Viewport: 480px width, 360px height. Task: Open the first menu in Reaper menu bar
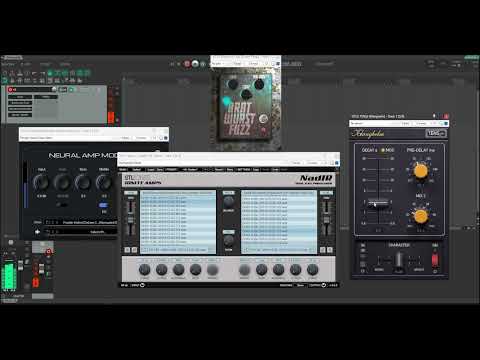8,64
